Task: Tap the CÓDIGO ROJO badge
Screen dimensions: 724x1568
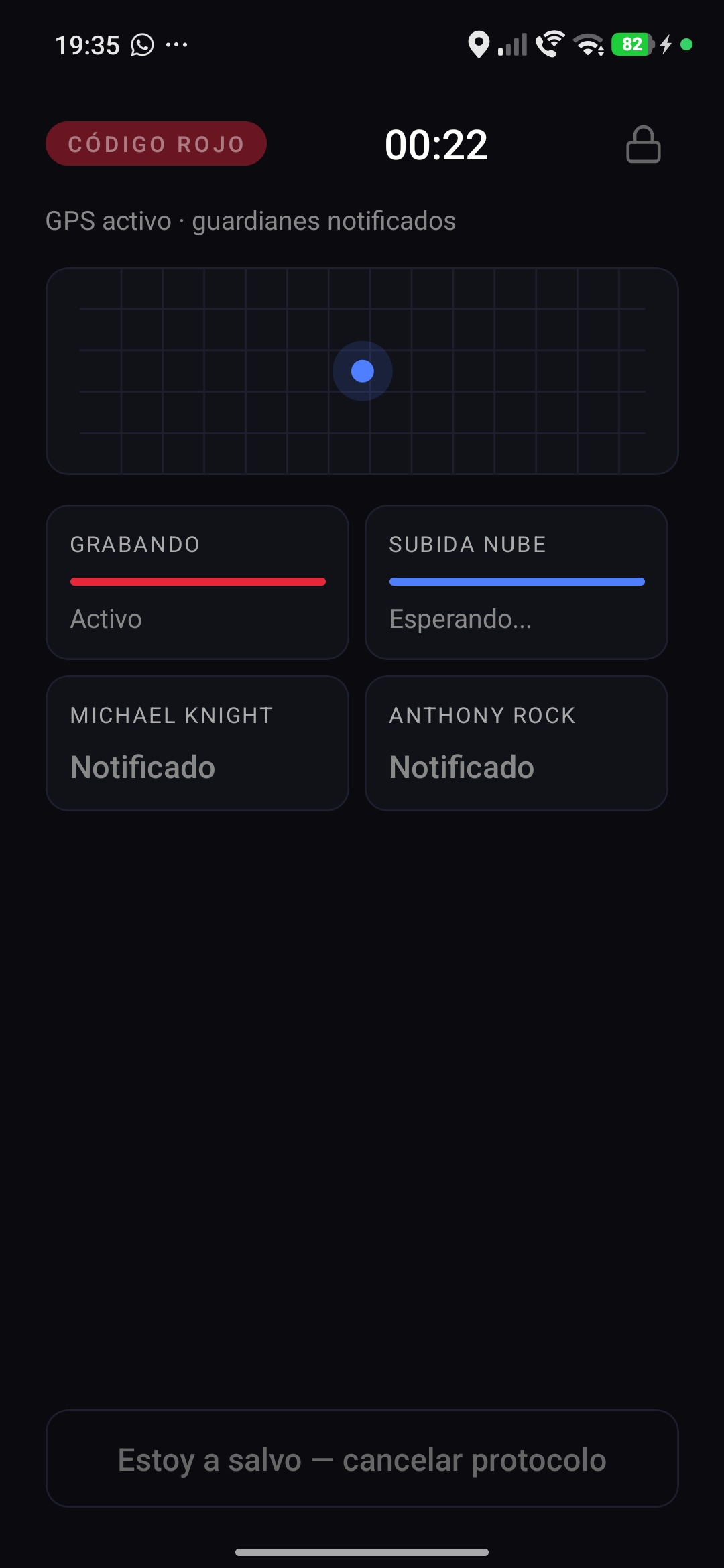Action: (x=156, y=143)
